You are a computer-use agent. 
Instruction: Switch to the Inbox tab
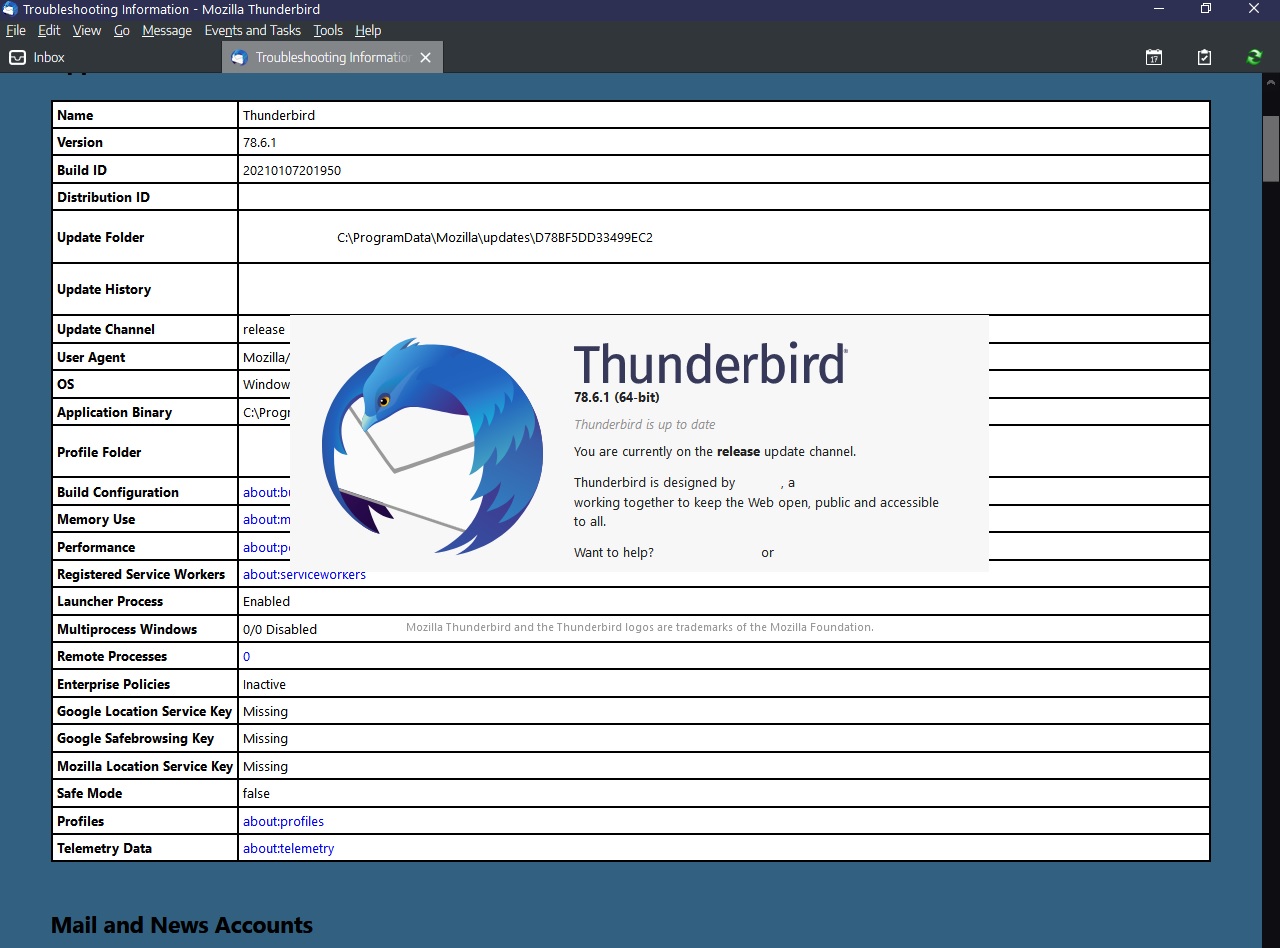(x=110, y=58)
